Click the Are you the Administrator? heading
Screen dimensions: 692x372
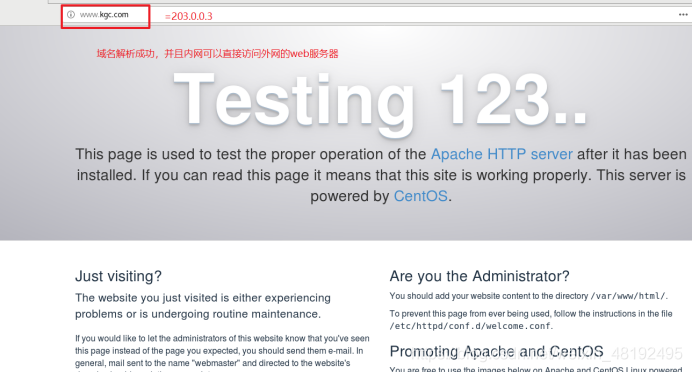(x=479, y=276)
